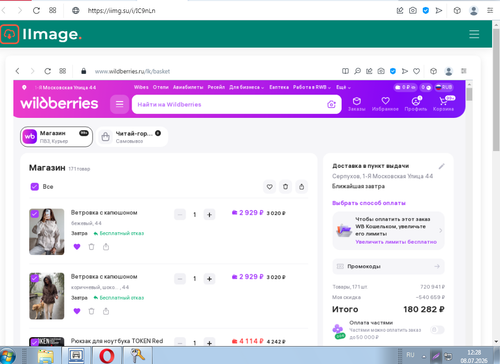Click the snapshot camera icon in top toolbar
500x364 pixels.
413,11
